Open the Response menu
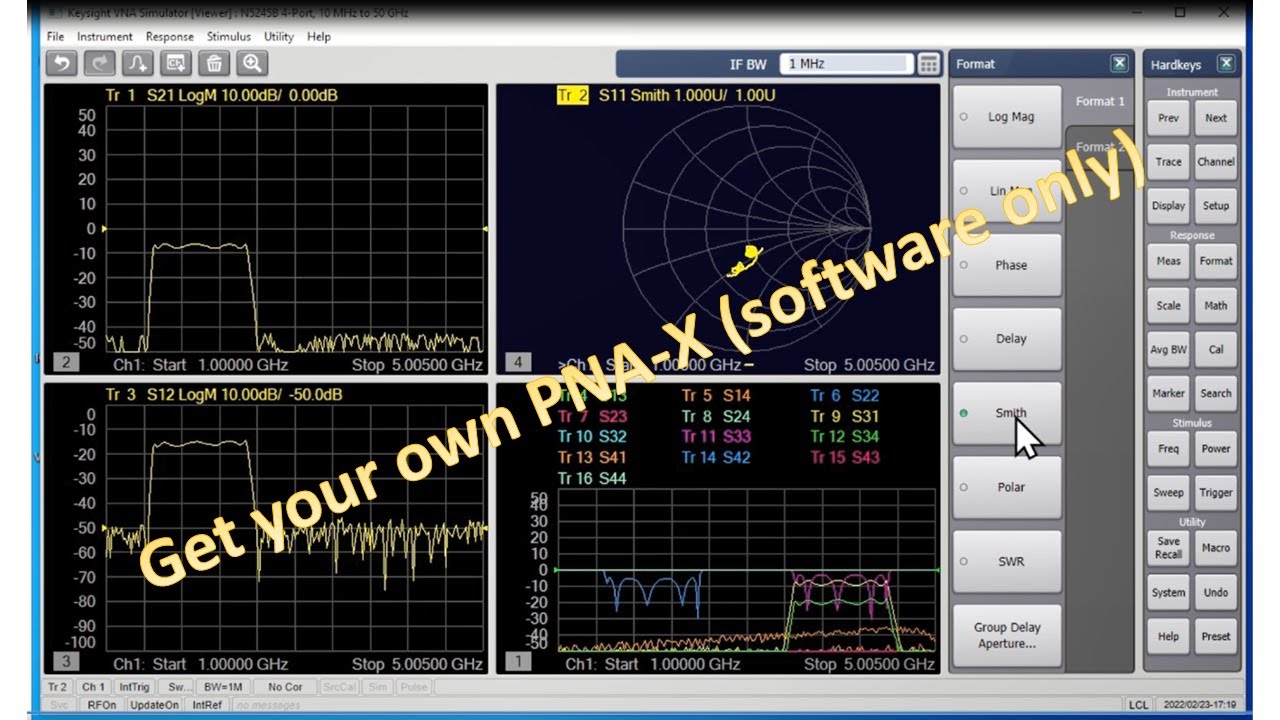 (x=170, y=36)
